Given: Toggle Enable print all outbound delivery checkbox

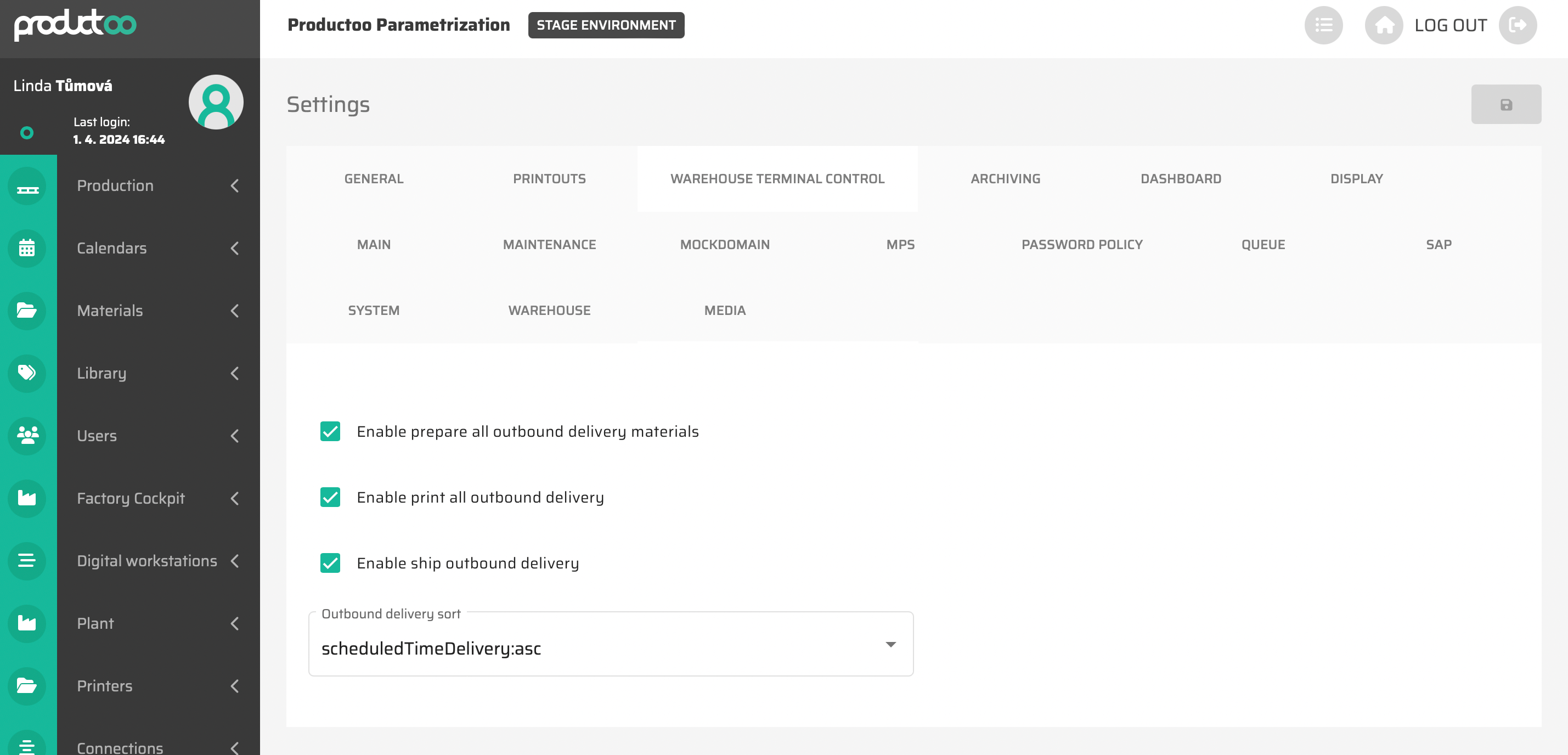Looking at the screenshot, I should pos(330,497).
